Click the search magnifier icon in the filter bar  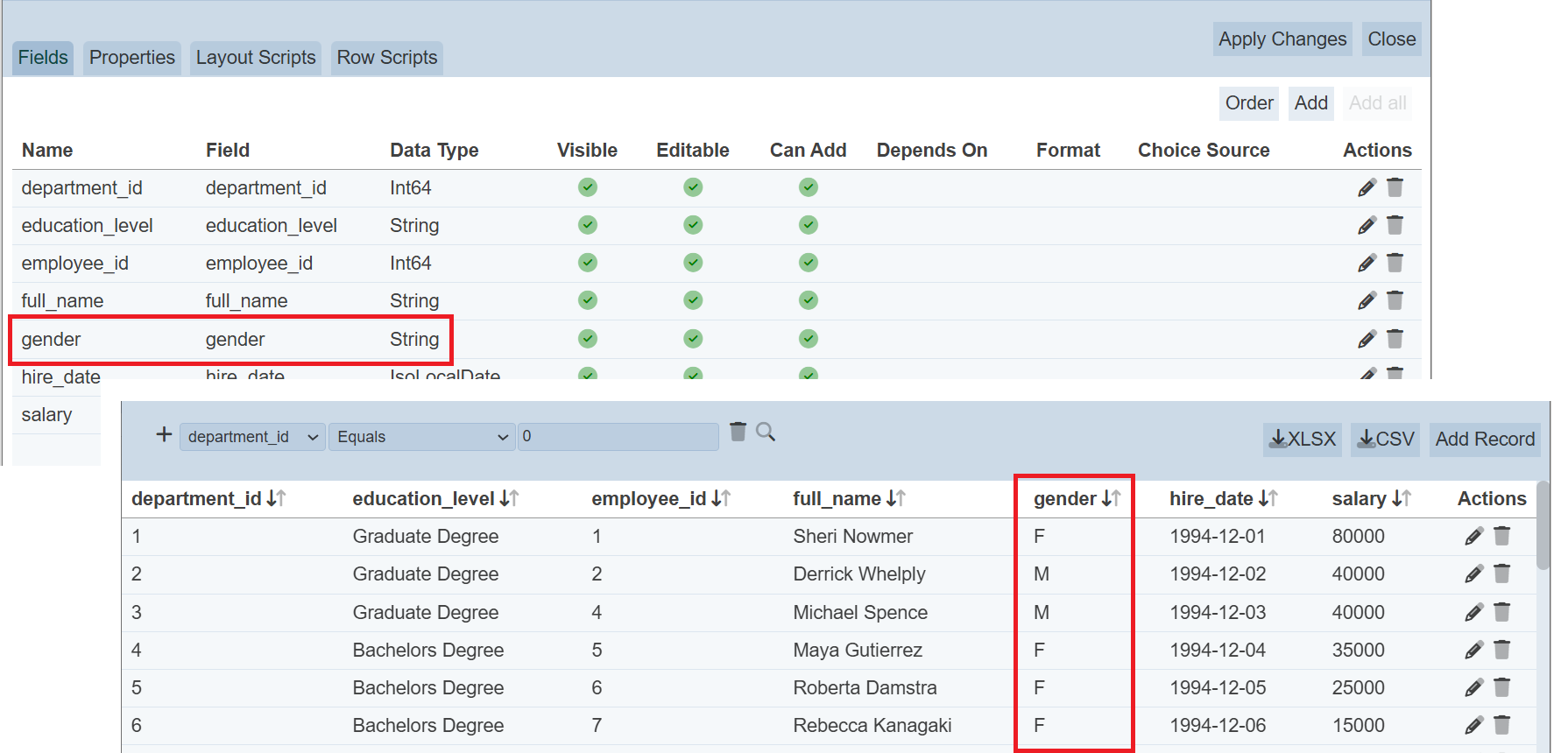765,432
